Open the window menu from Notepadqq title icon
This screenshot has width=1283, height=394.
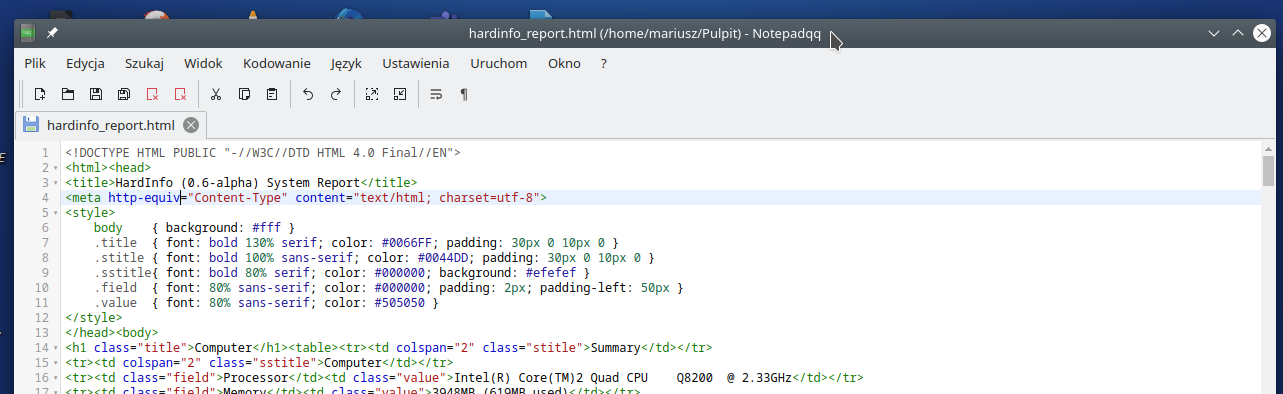coord(28,33)
